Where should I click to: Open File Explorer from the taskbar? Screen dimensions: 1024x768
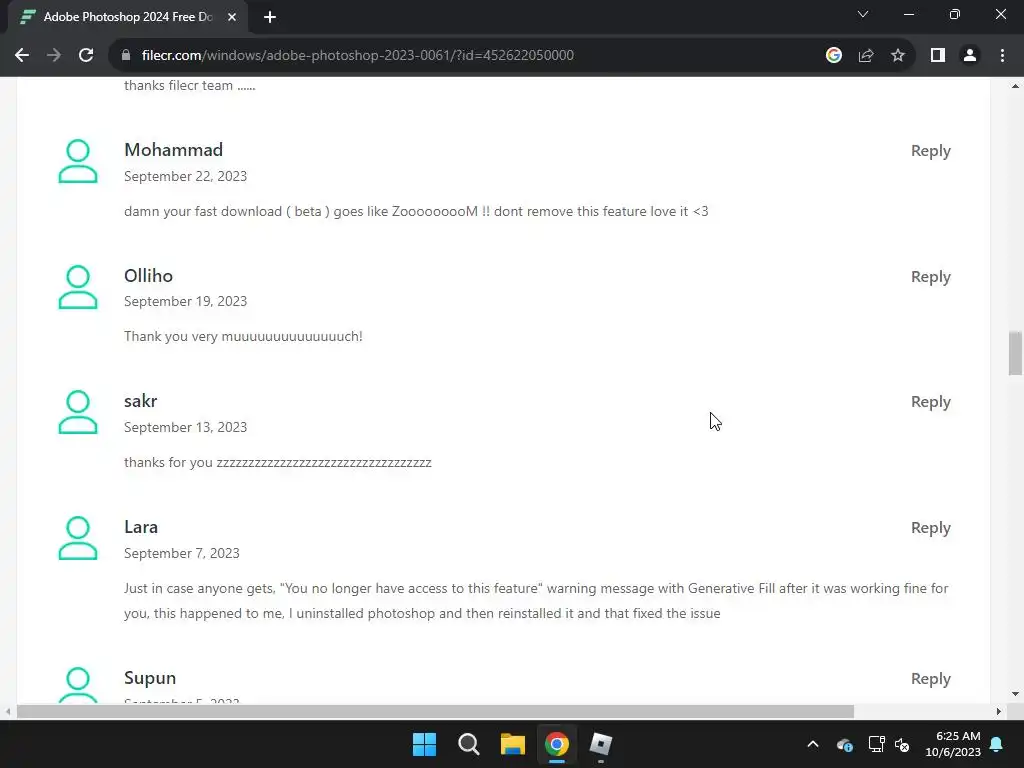513,744
